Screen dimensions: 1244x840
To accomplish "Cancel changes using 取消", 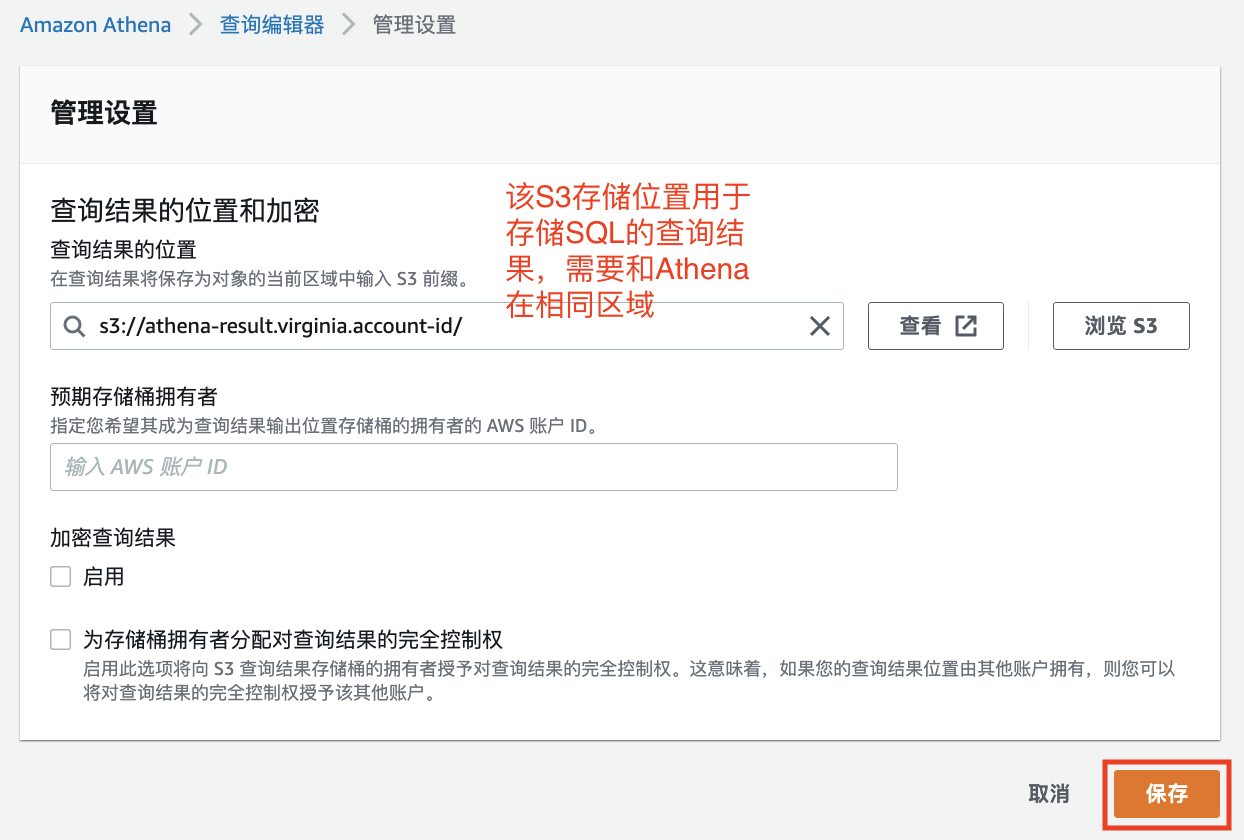I will click(x=1048, y=794).
